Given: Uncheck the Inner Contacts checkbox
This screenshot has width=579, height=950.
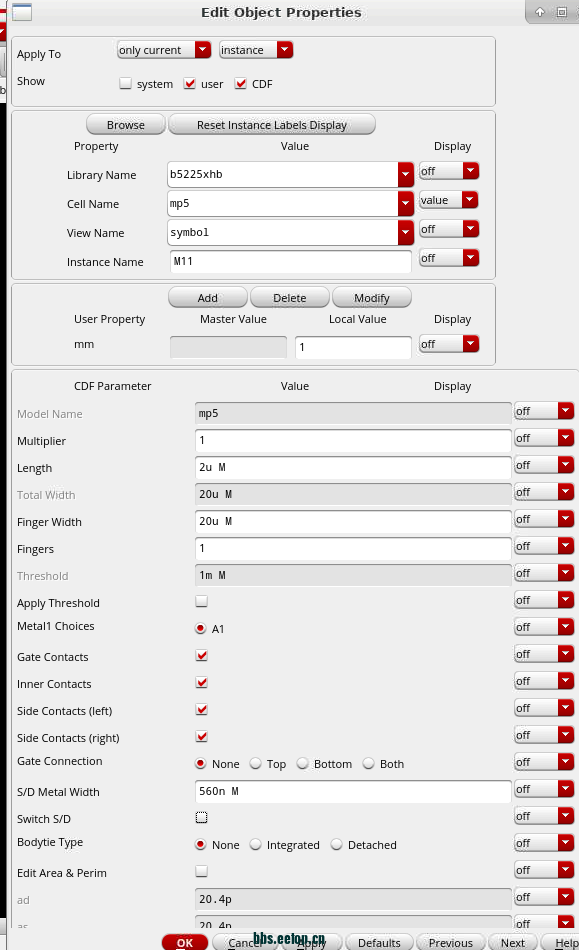Looking at the screenshot, I should tap(202, 683).
